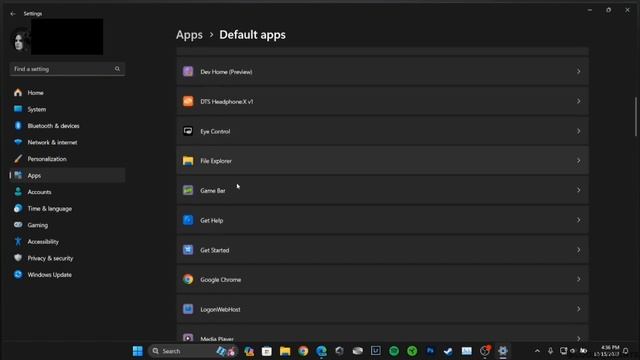Open the Dev Home (Preview) app entry
Viewport: 640px width, 360px height.
click(382, 71)
